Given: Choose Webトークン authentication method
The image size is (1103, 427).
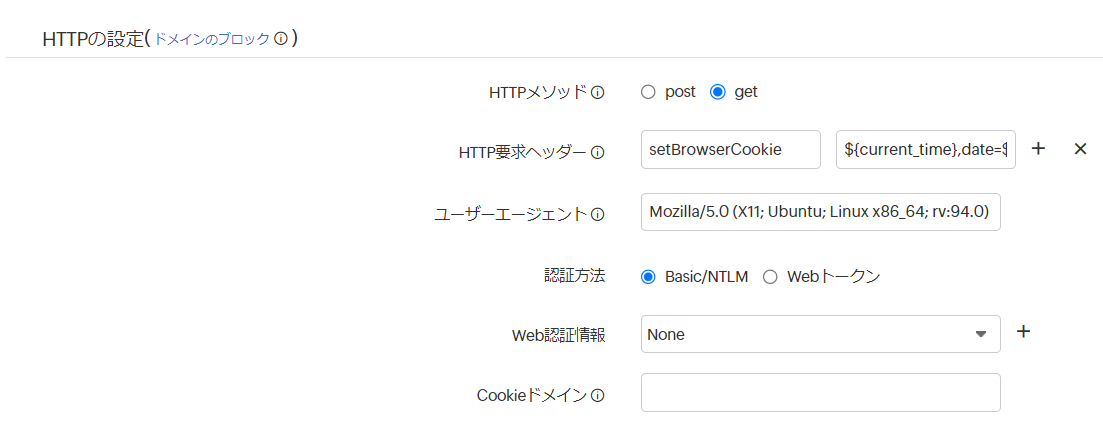Looking at the screenshot, I should [x=770, y=277].
